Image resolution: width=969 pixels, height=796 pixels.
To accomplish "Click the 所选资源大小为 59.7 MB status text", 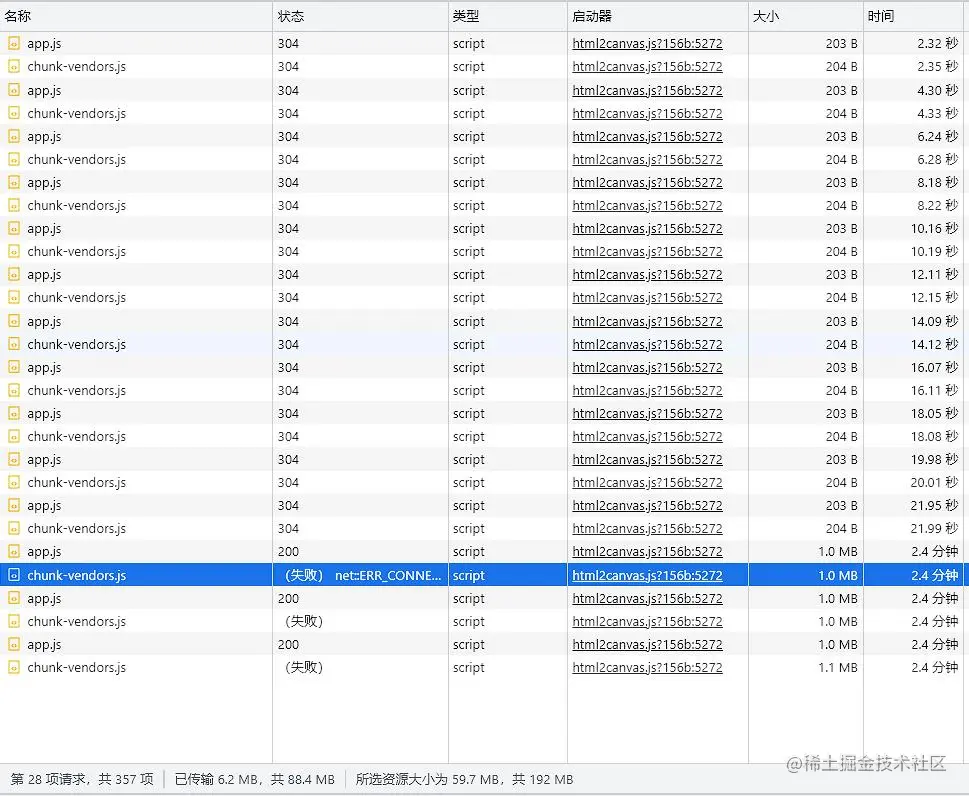I will pos(426,779).
